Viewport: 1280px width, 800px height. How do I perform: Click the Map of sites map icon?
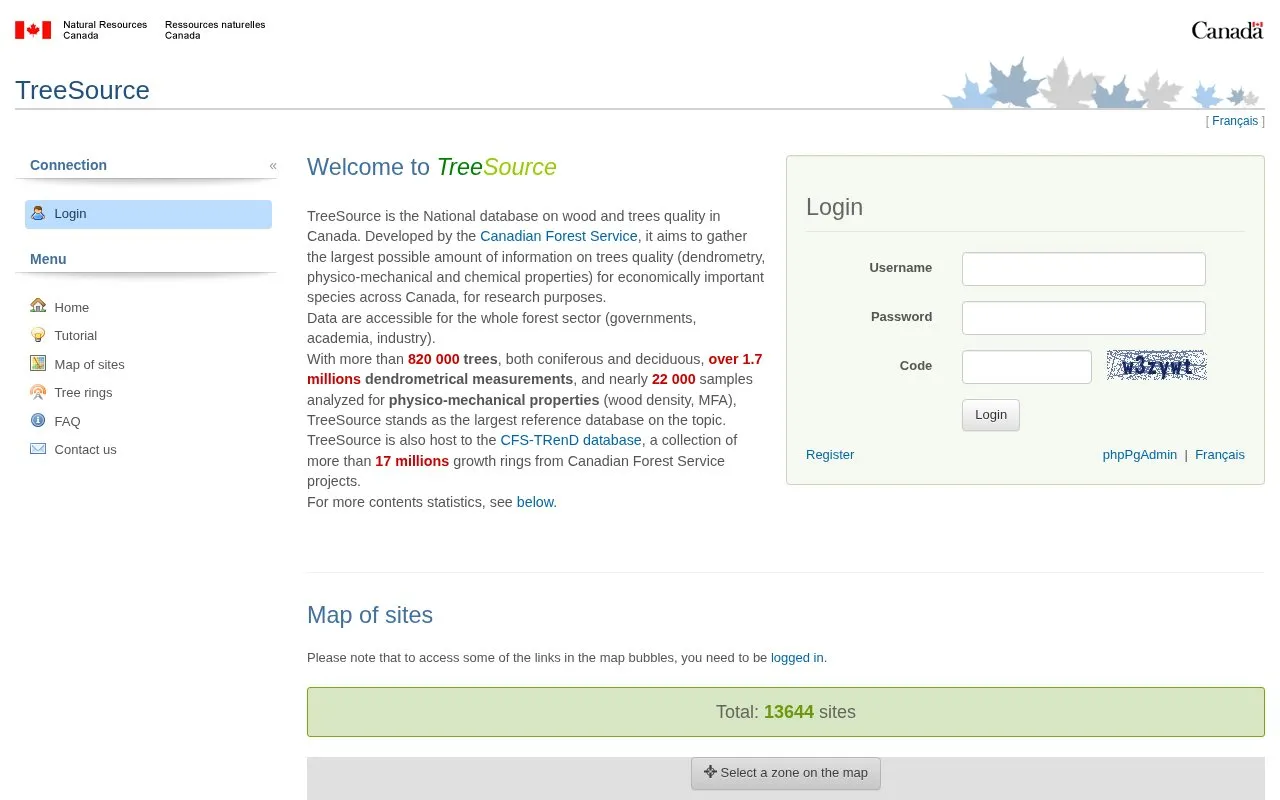[x=38, y=363]
